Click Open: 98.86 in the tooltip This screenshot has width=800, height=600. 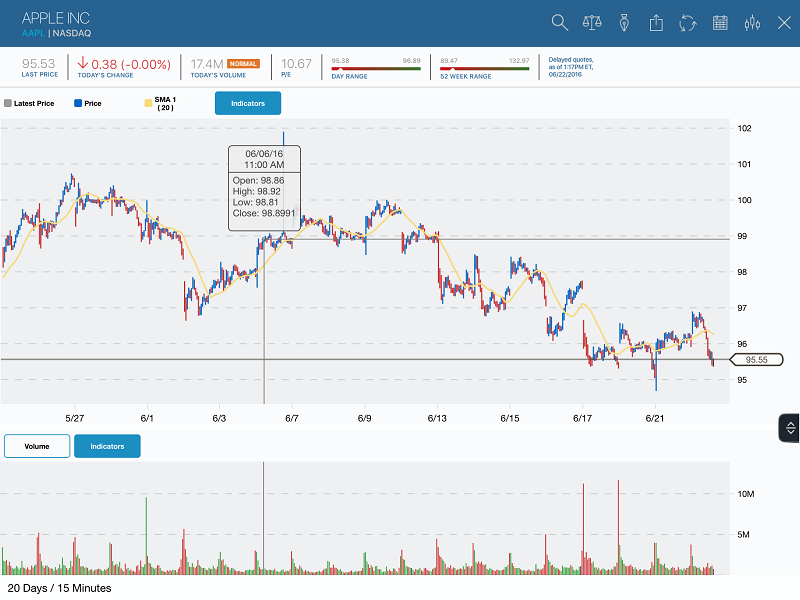click(x=258, y=181)
